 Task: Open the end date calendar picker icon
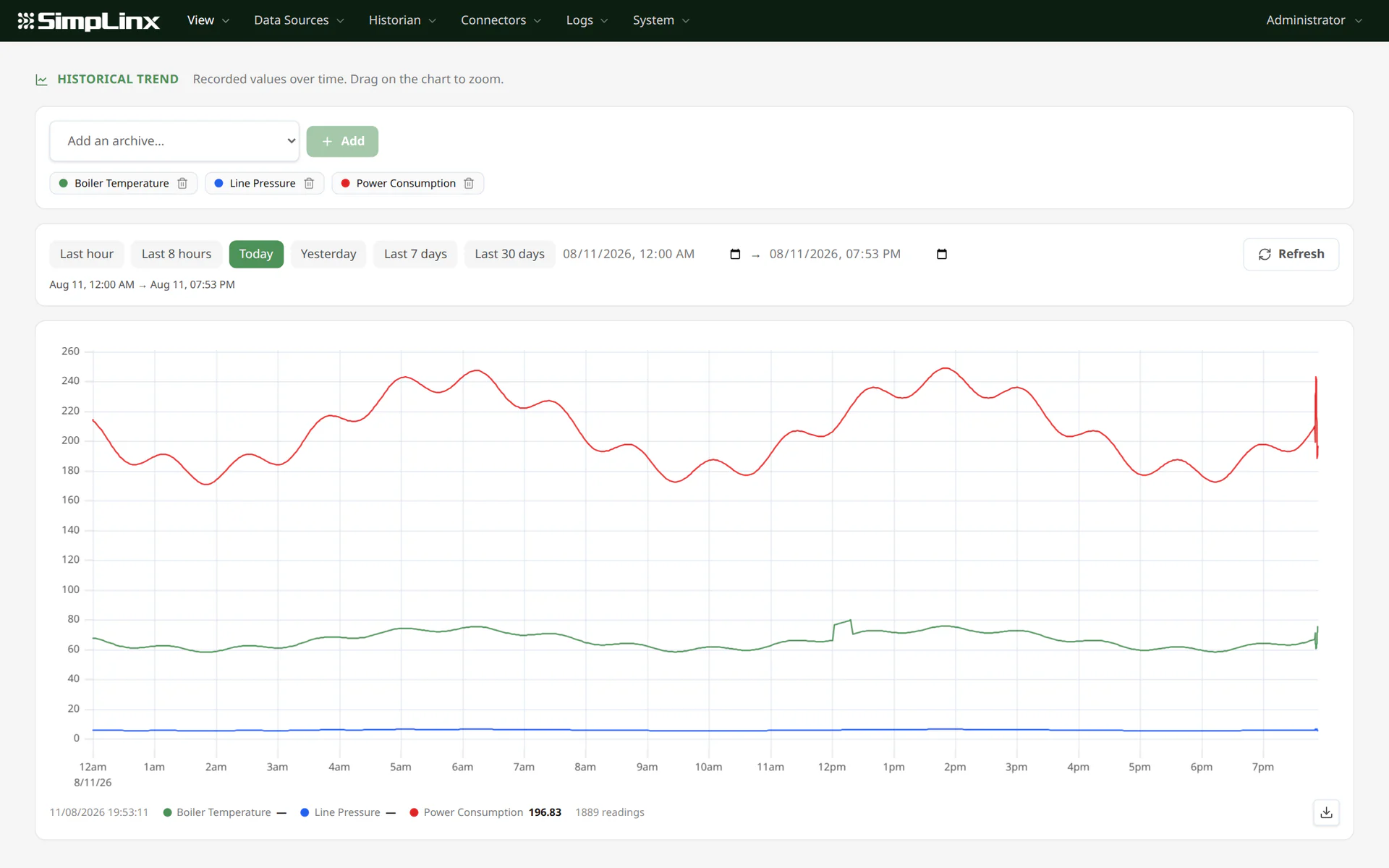(x=941, y=254)
